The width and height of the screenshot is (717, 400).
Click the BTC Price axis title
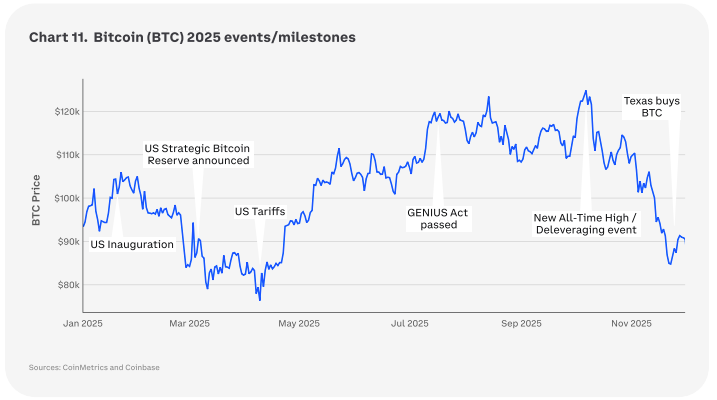click(36, 198)
